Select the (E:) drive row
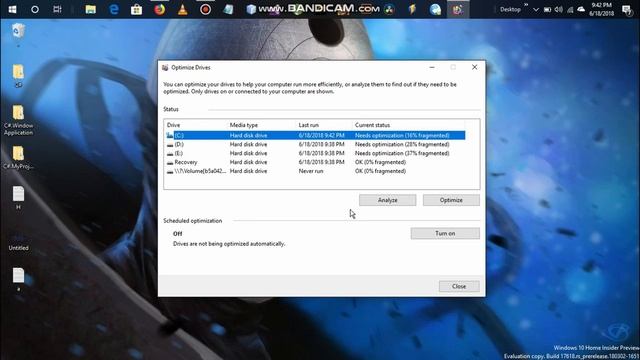640x360 pixels. 315,153
